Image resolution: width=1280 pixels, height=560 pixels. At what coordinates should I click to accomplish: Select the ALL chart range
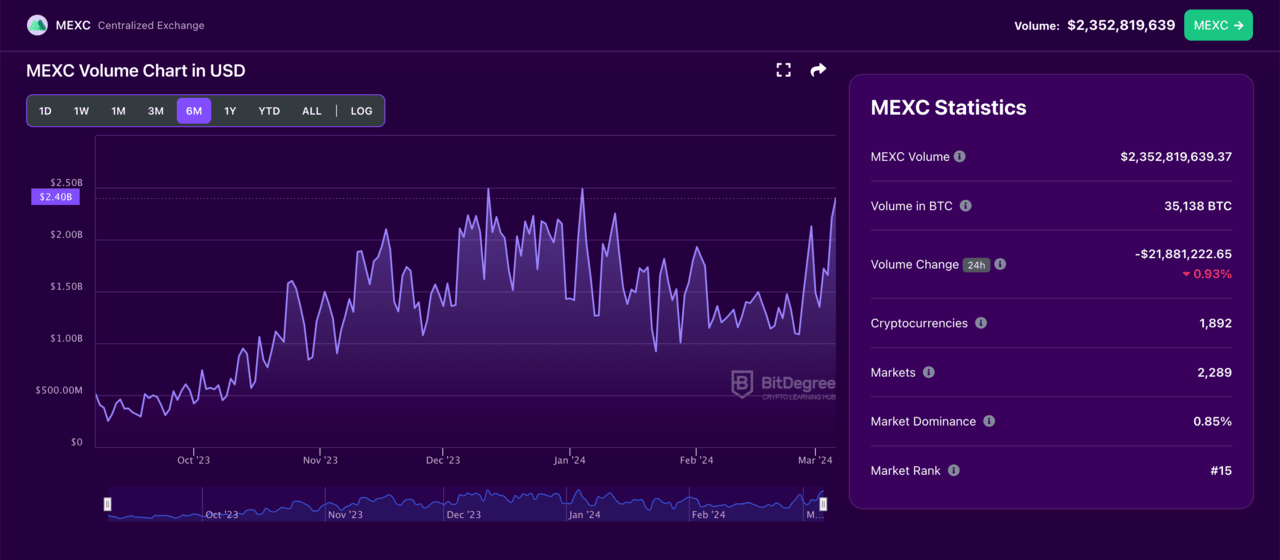click(x=312, y=111)
